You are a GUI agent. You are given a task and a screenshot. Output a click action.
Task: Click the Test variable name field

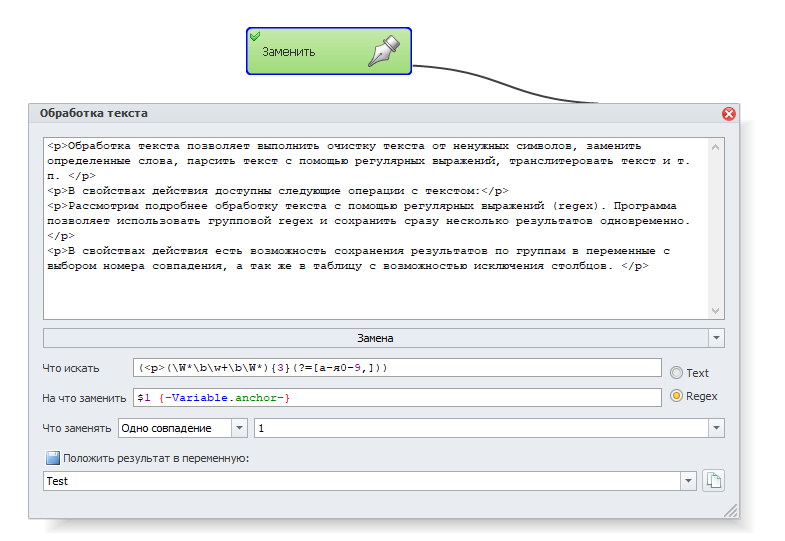coord(362,481)
